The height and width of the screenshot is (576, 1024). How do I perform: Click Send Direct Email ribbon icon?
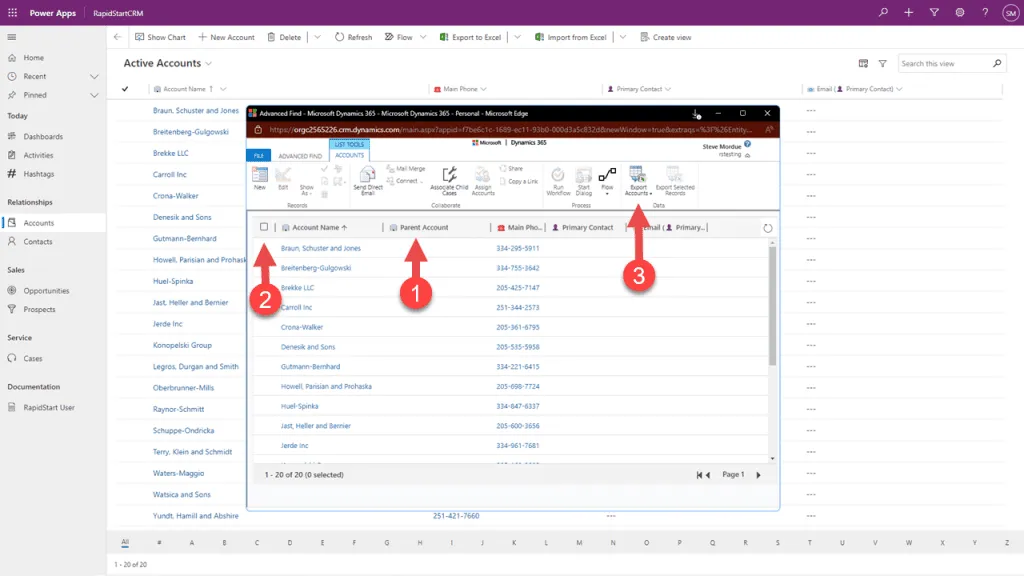[x=366, y=176]
